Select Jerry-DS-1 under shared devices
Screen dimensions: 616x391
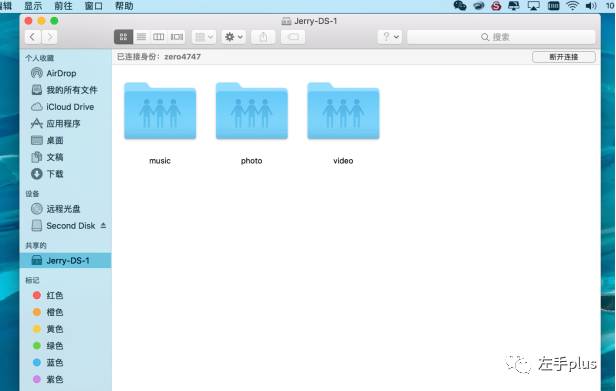tap(66, 260)
